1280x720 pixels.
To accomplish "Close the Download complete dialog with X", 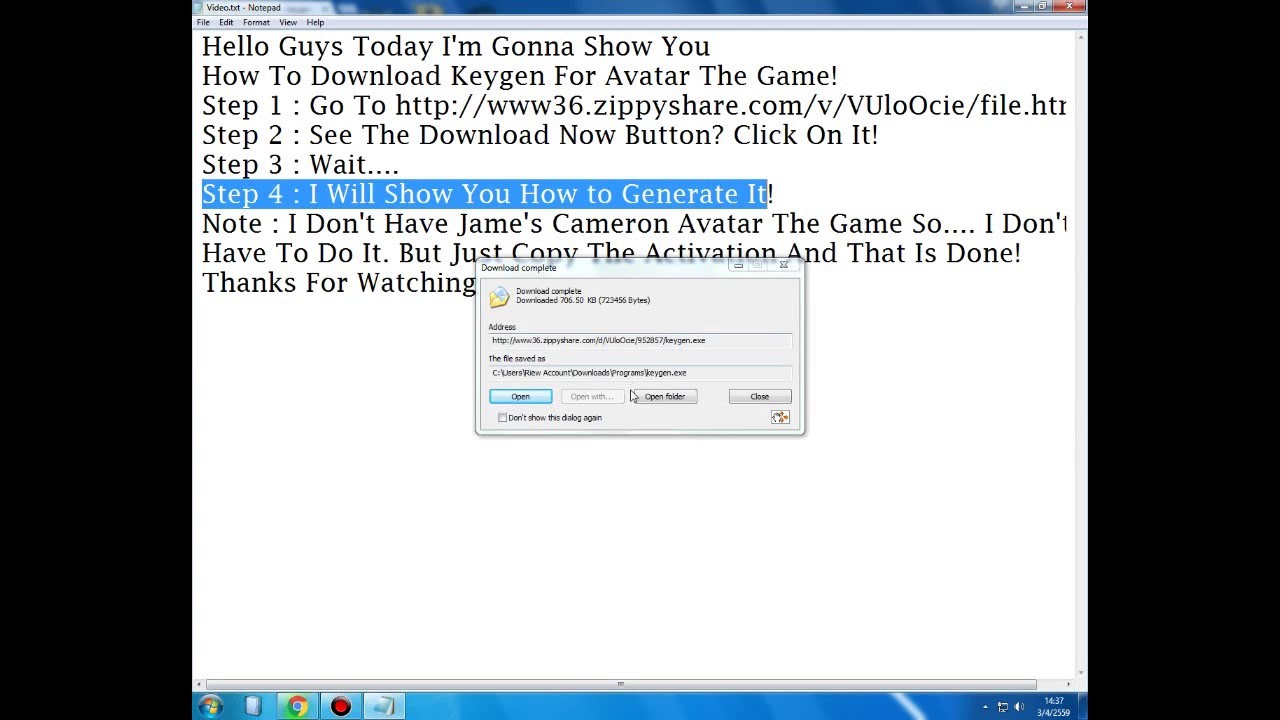I will pos(783,266).
